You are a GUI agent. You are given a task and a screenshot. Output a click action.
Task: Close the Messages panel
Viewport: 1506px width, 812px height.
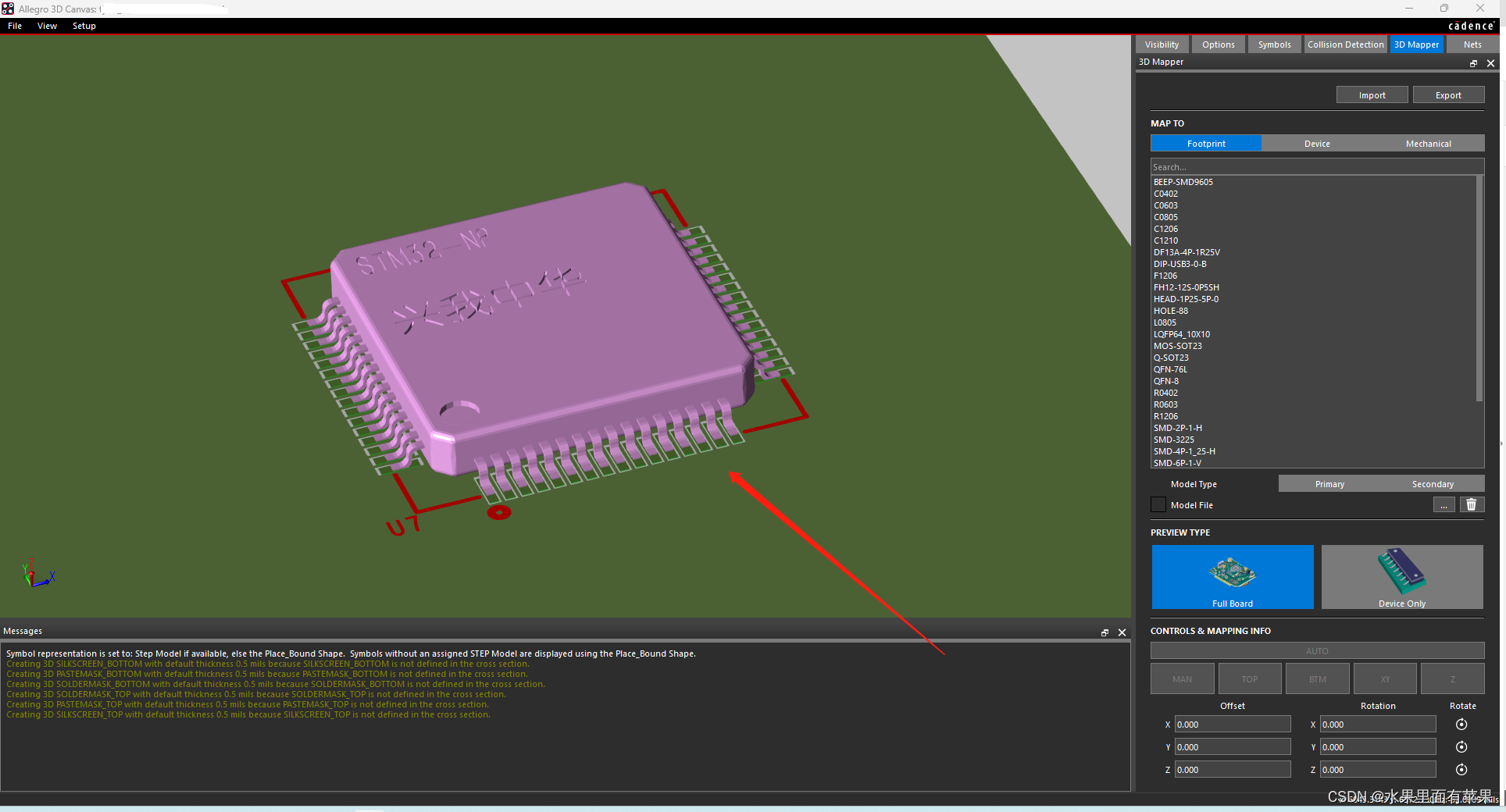coord(1122,632)
